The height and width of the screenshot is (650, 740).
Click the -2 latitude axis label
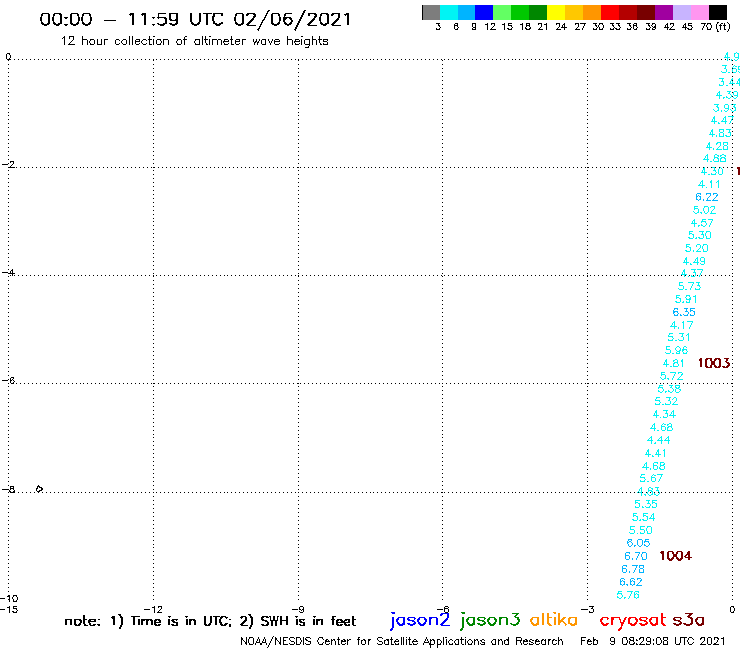coord(8,164)
